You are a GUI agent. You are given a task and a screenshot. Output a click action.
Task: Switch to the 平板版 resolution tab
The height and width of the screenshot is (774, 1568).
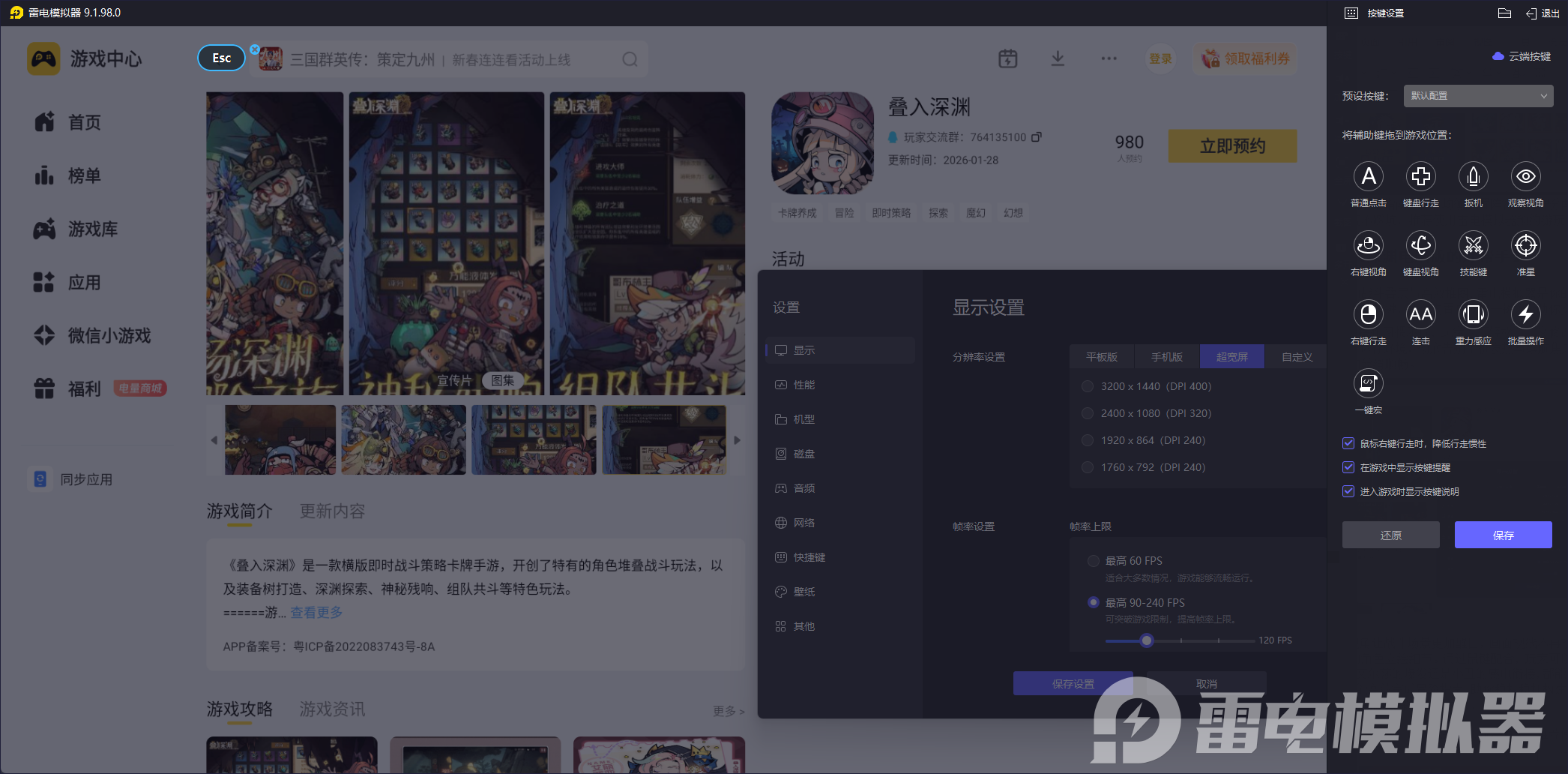pyautogui.click(x=1102, y=357)
